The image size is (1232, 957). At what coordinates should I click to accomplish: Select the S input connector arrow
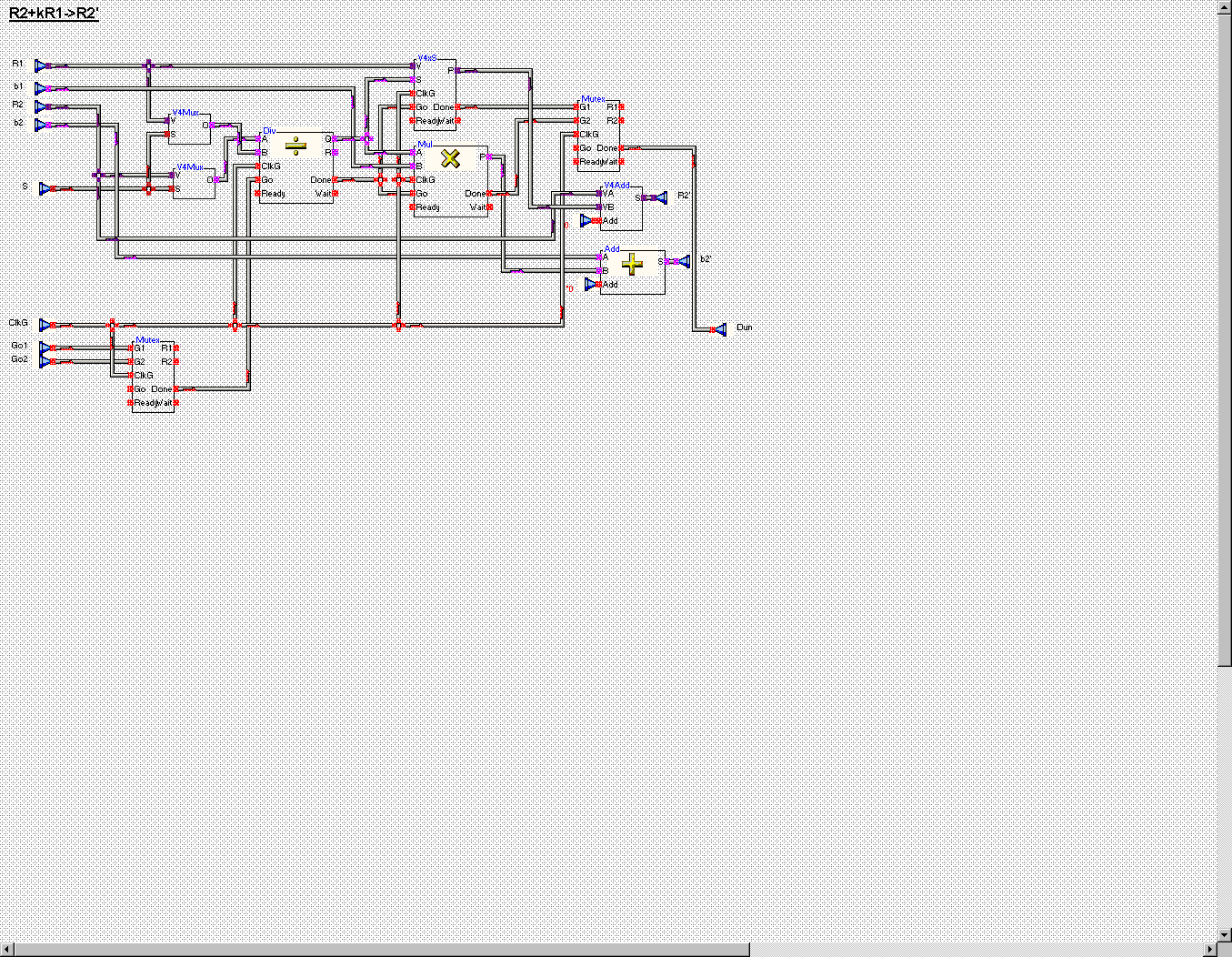click(x=45, y=188)
